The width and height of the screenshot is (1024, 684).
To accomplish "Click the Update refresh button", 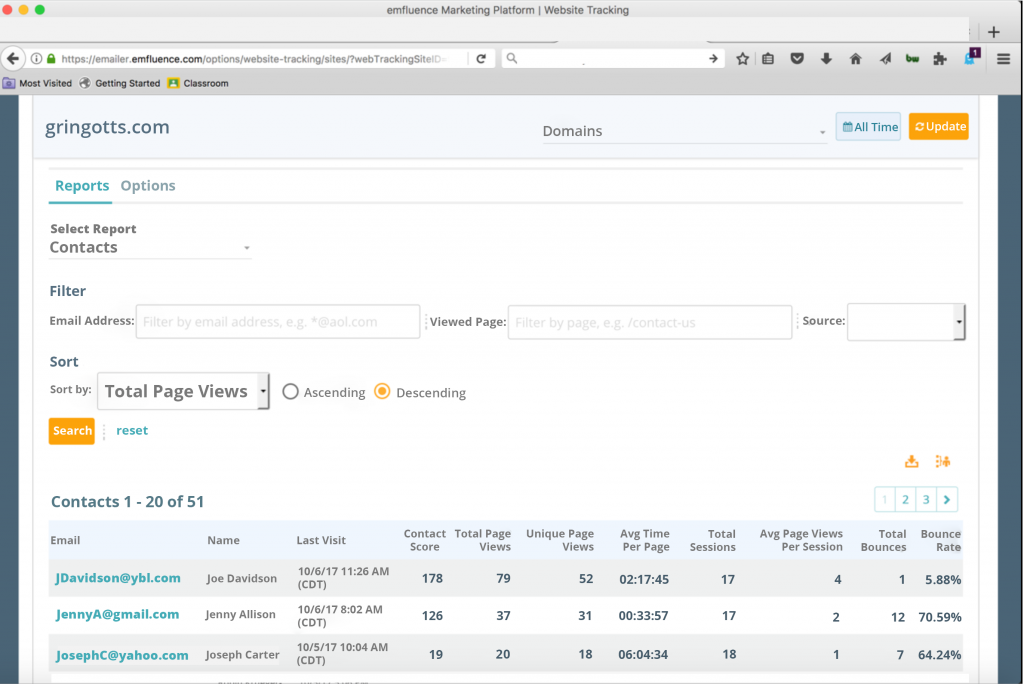I will click(x=938, y=126).
